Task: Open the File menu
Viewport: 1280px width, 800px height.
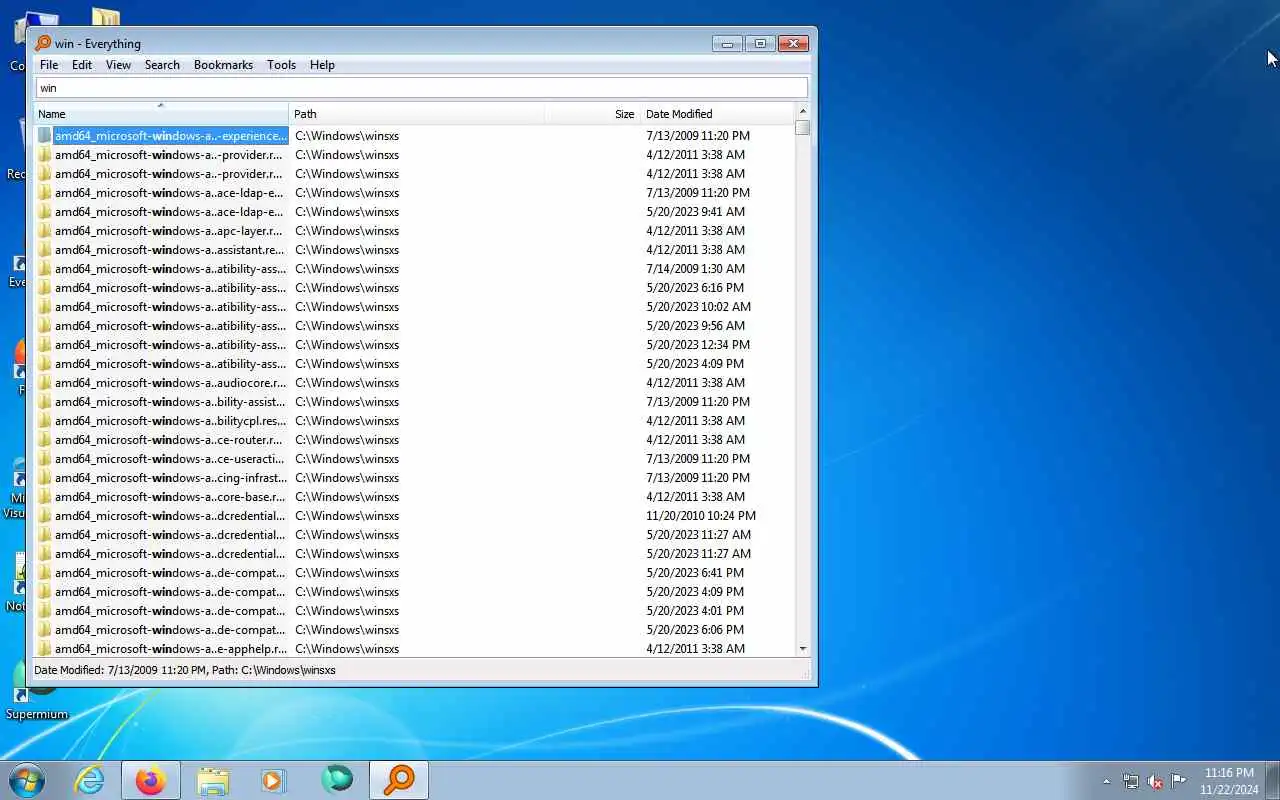Action: [49, 65]
